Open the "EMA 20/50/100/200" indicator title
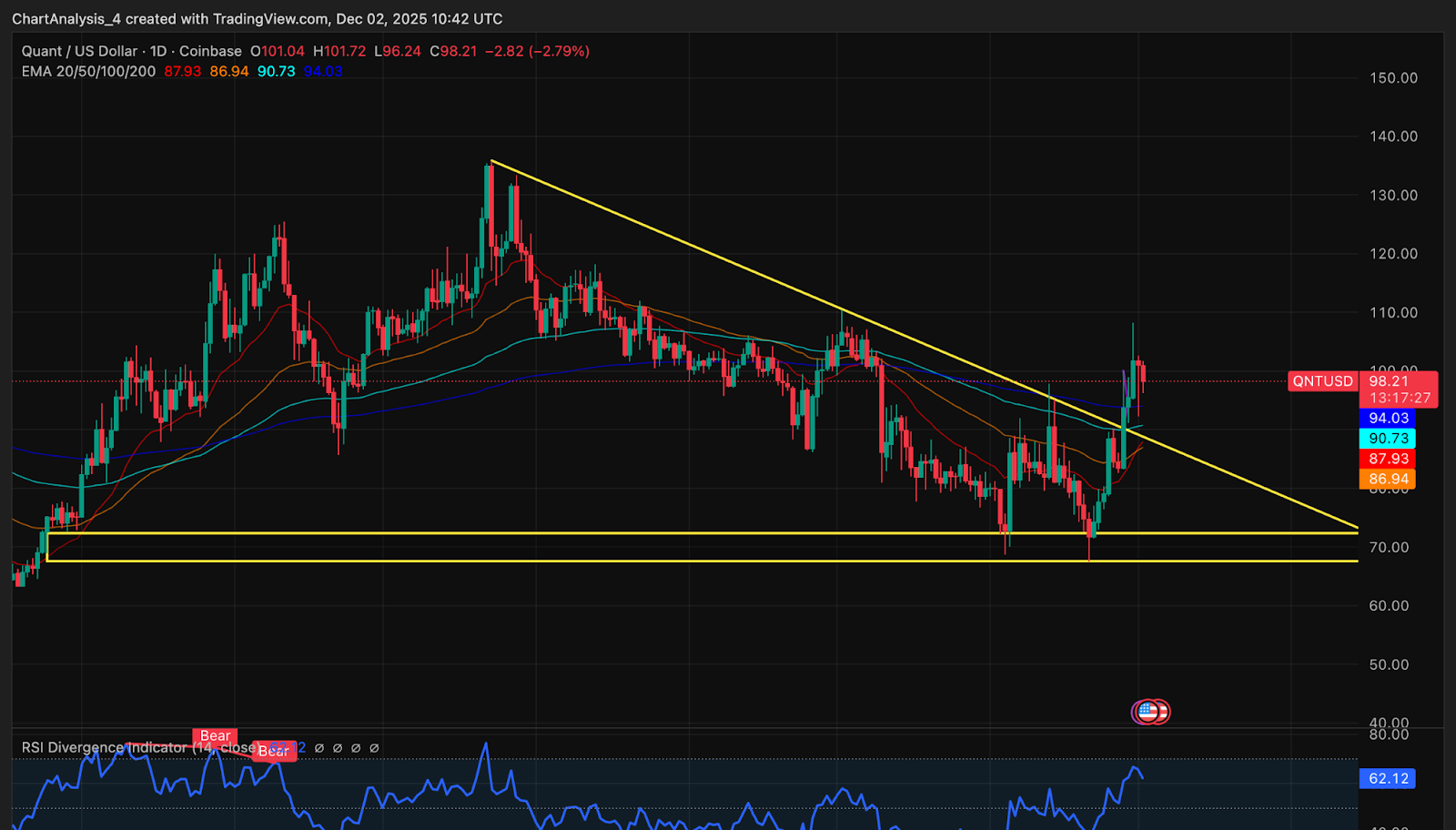The height and width of the screenshot is (830, 1456). tap(88, 71)
